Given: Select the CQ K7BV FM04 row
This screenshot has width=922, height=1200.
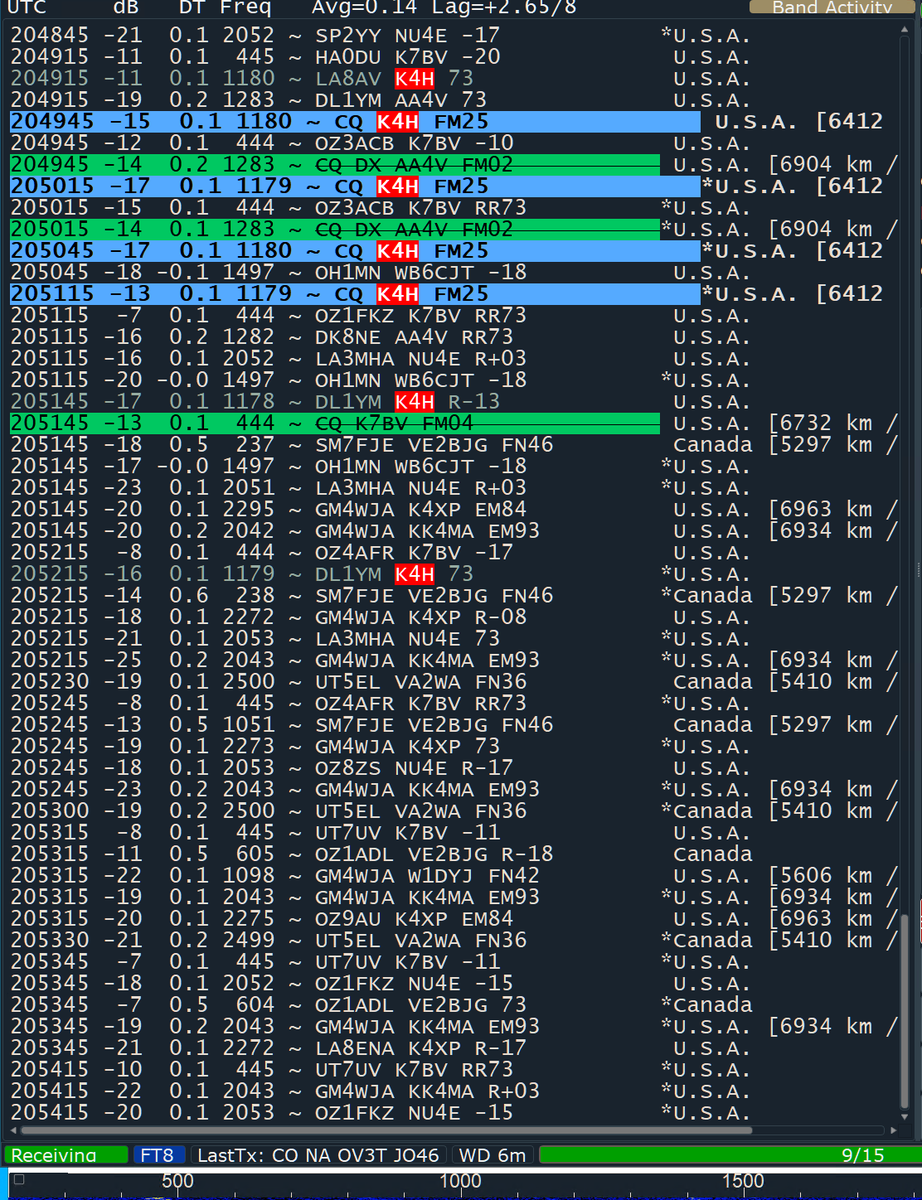Looking at the screenshot, I should pos(335,423).
